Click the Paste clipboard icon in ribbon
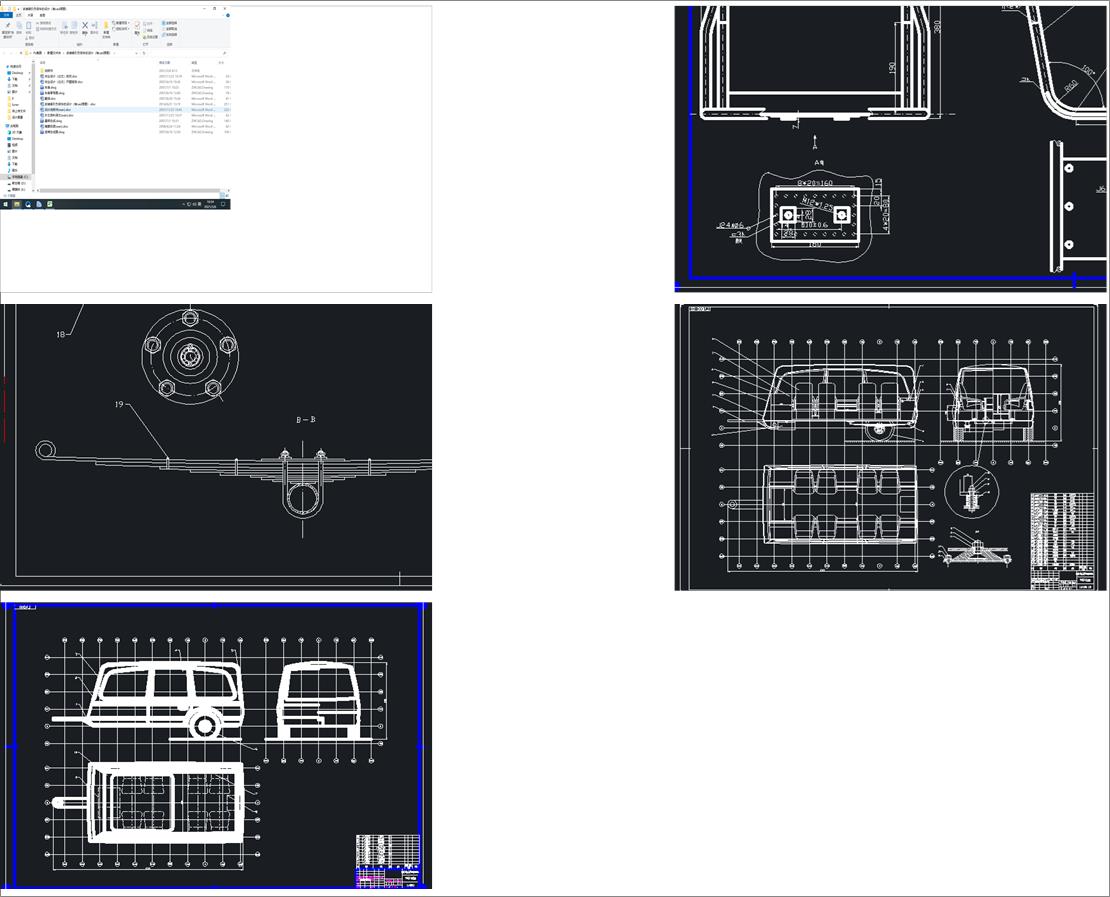This screenshot has width=1110, height=897. pos(28,25)
